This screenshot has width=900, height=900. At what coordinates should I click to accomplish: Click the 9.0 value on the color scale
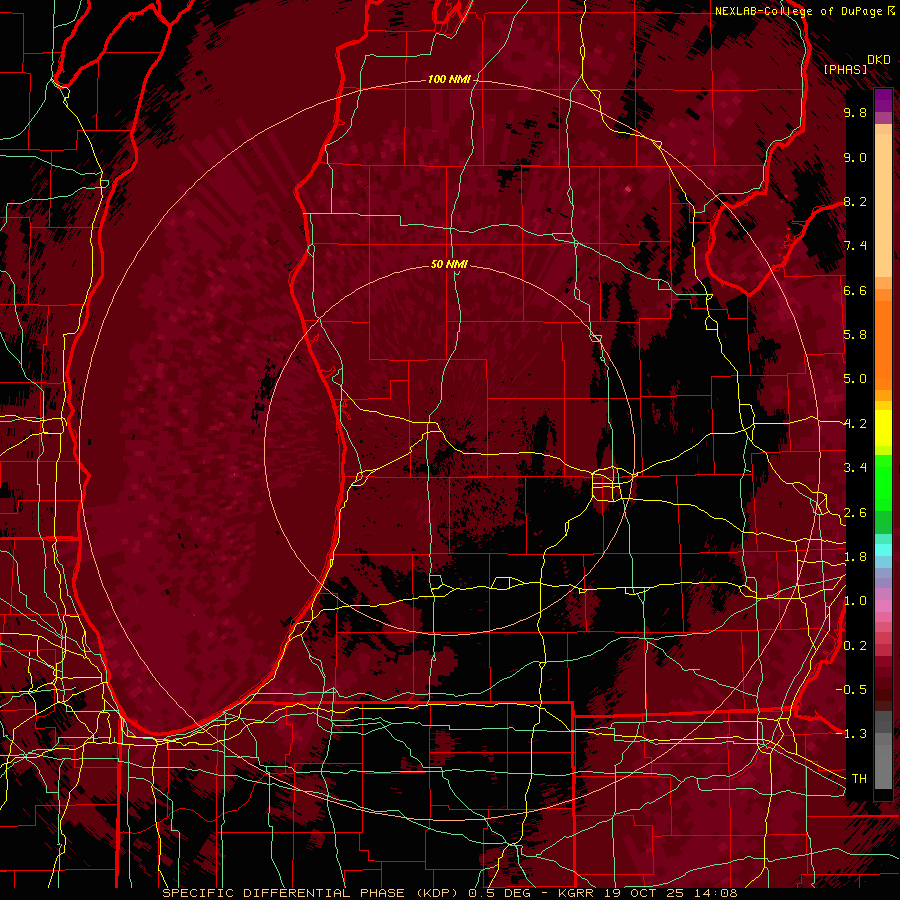855,157
